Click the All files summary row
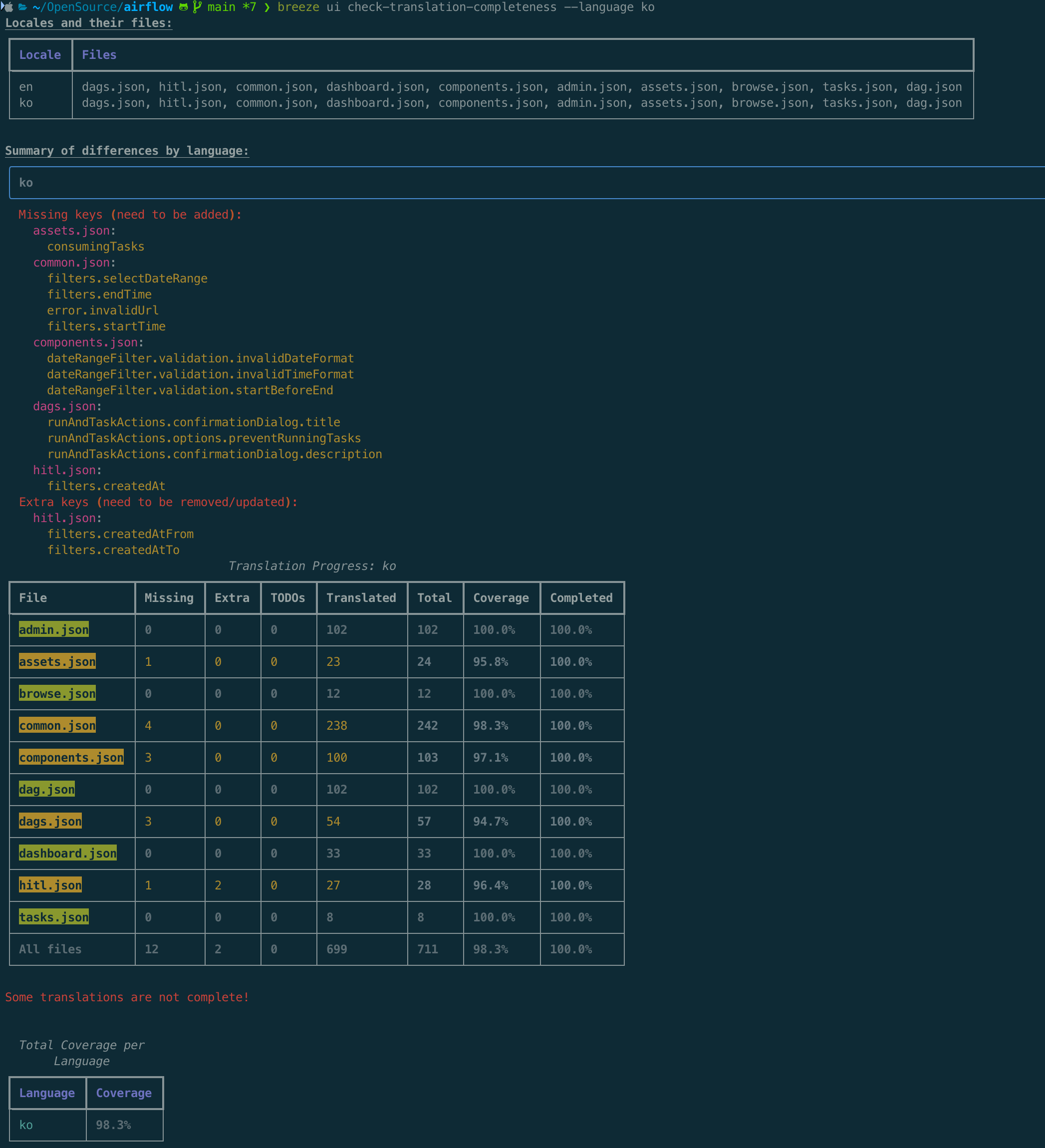This screenshot has width=1045, height=1148. (x=50, y=949)
